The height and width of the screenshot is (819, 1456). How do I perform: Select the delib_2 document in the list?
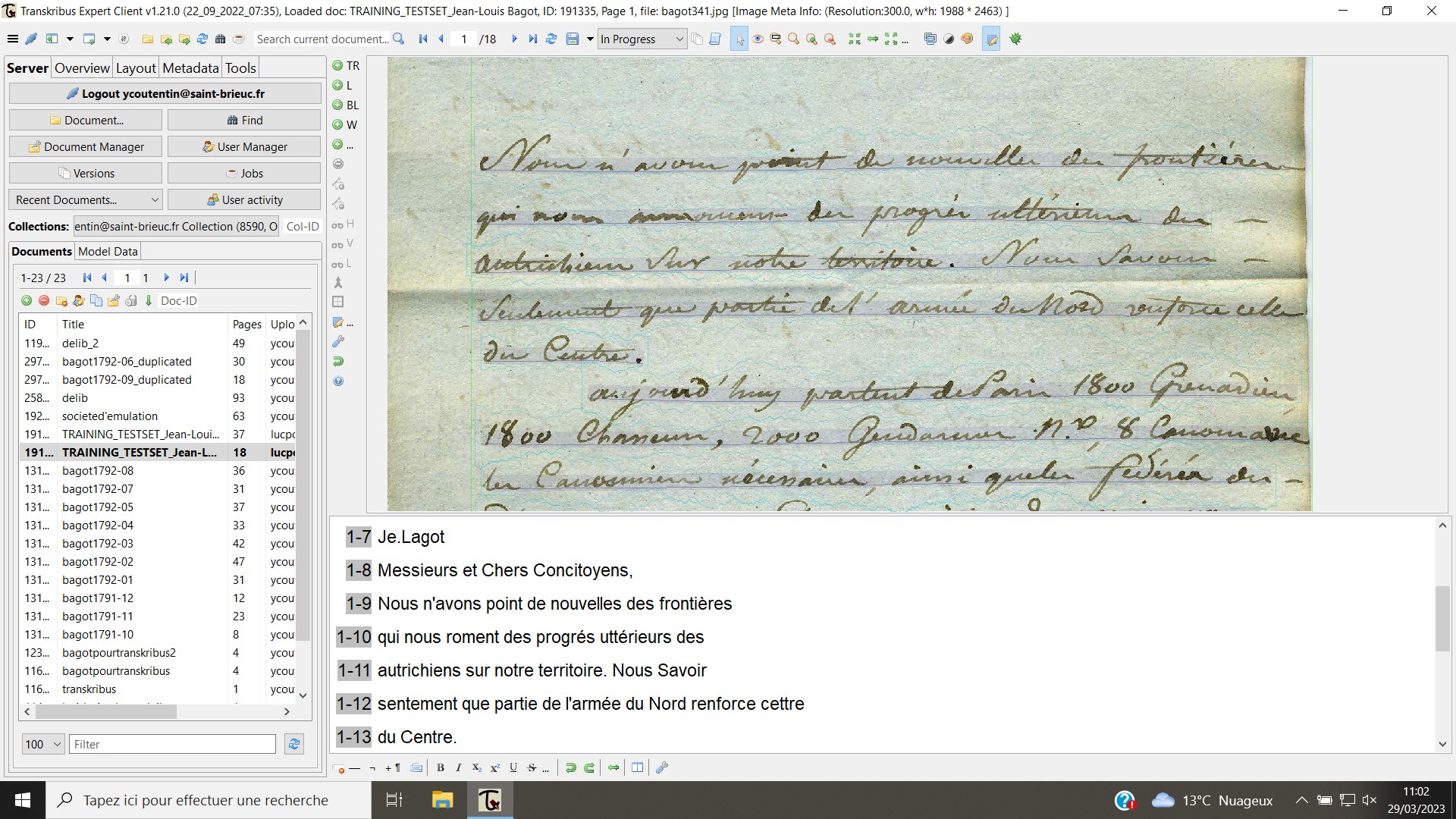pyautogui.click(x=80, y=343)
